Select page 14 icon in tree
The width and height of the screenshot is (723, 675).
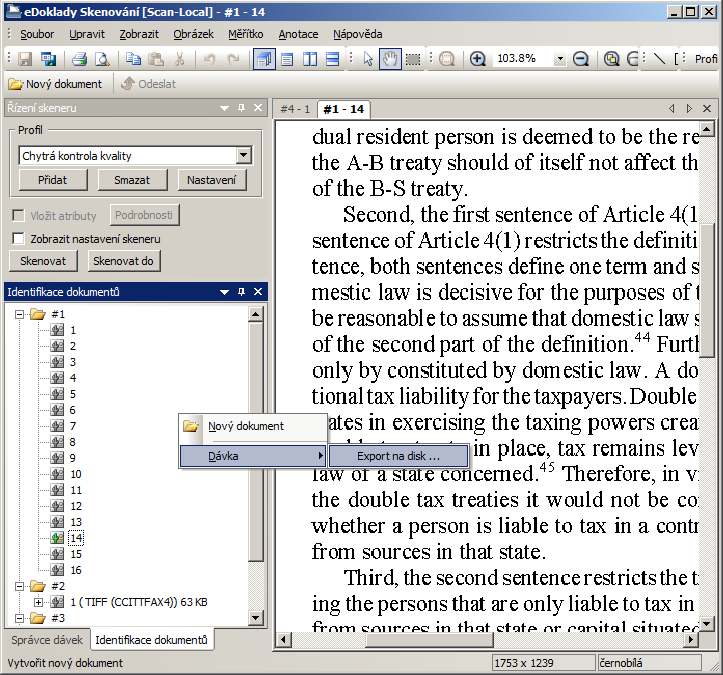click(x=57, y=538)
